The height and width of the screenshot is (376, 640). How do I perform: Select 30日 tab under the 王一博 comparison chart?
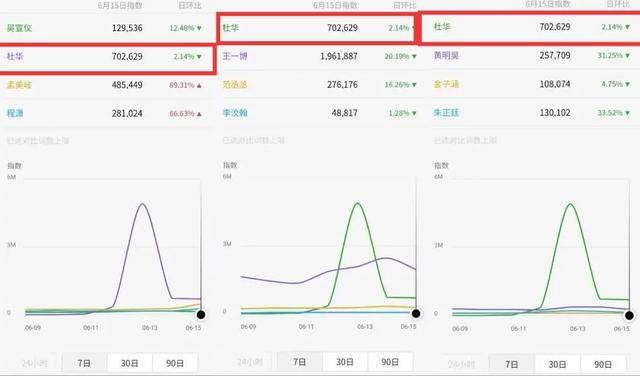click(x=345, y=362)
